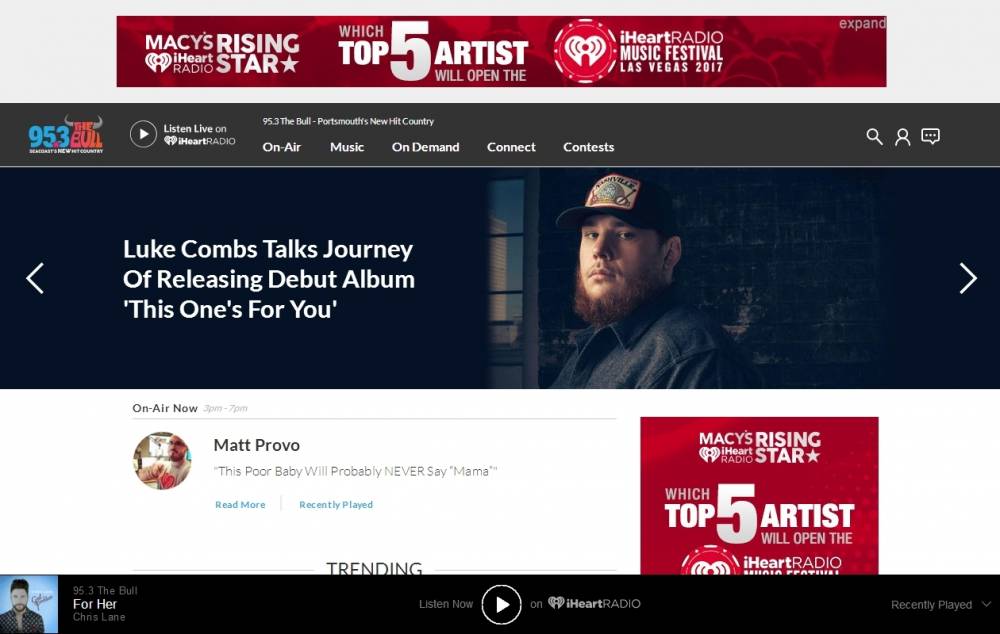Open the search magnifier icon
1000x634 pixels.
874,136
